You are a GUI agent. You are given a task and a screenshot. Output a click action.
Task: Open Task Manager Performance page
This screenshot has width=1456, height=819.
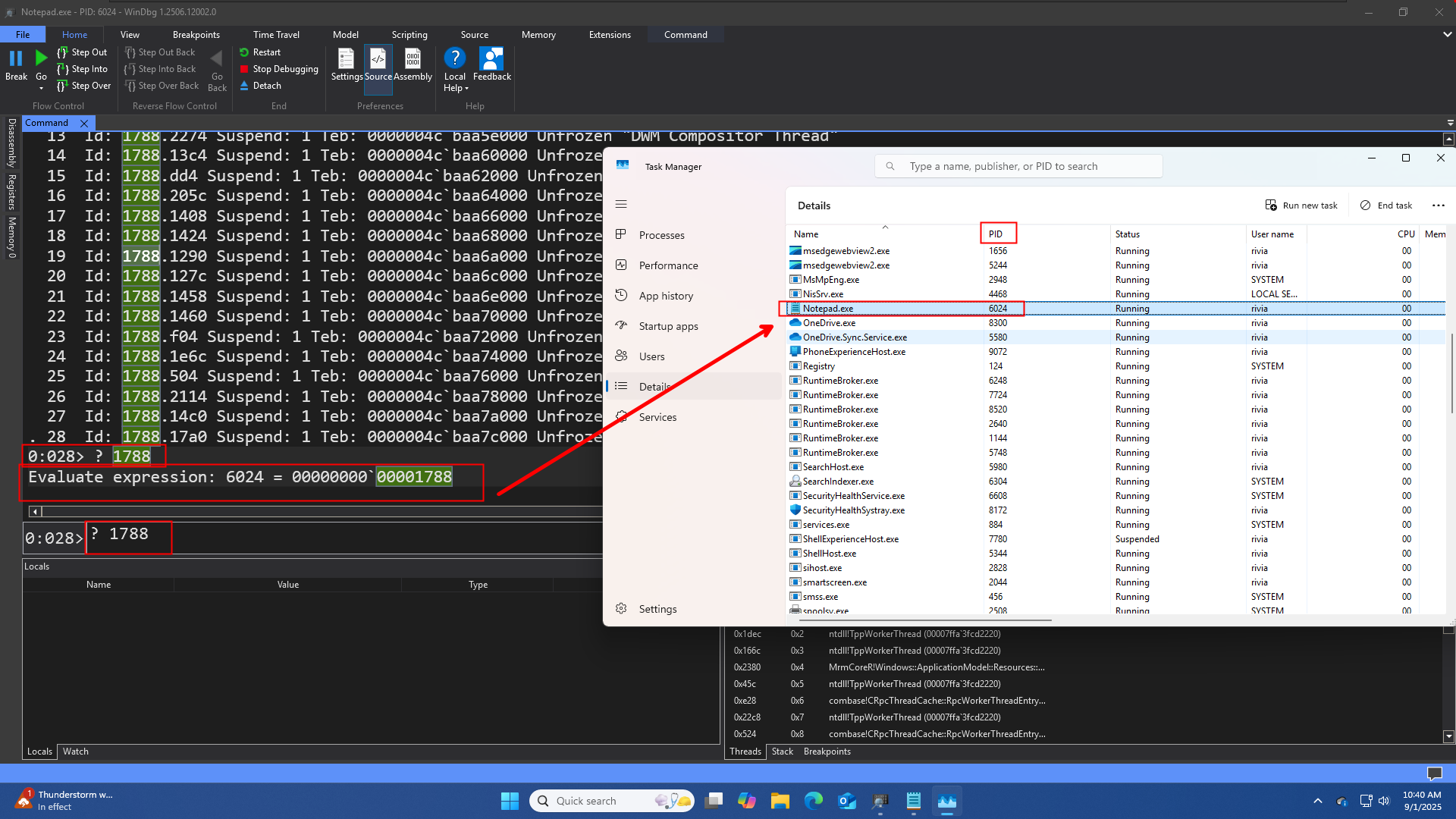(x=667, y=265)
